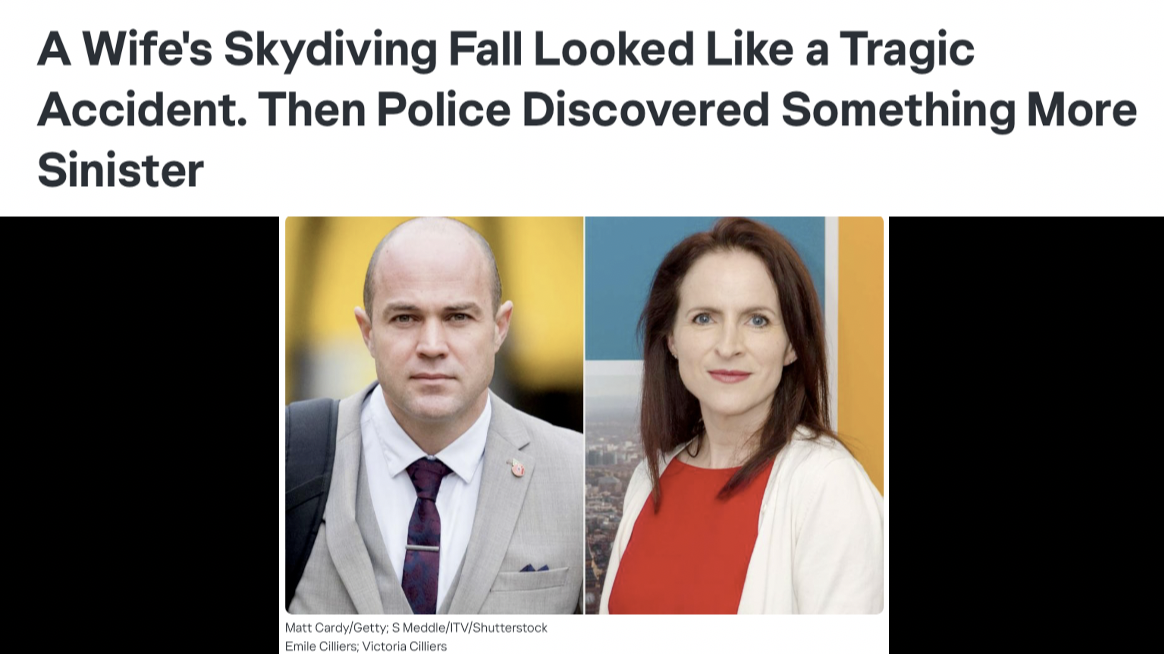Viewport: 1164px width, 654px height.
Task: Click 'Police Discovered' in the headline
Action: click(x=572, y=110)
